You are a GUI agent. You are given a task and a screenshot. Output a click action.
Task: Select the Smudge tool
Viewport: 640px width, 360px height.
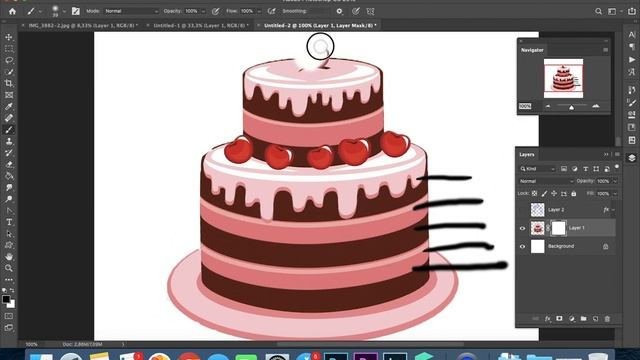coord(9,187)
